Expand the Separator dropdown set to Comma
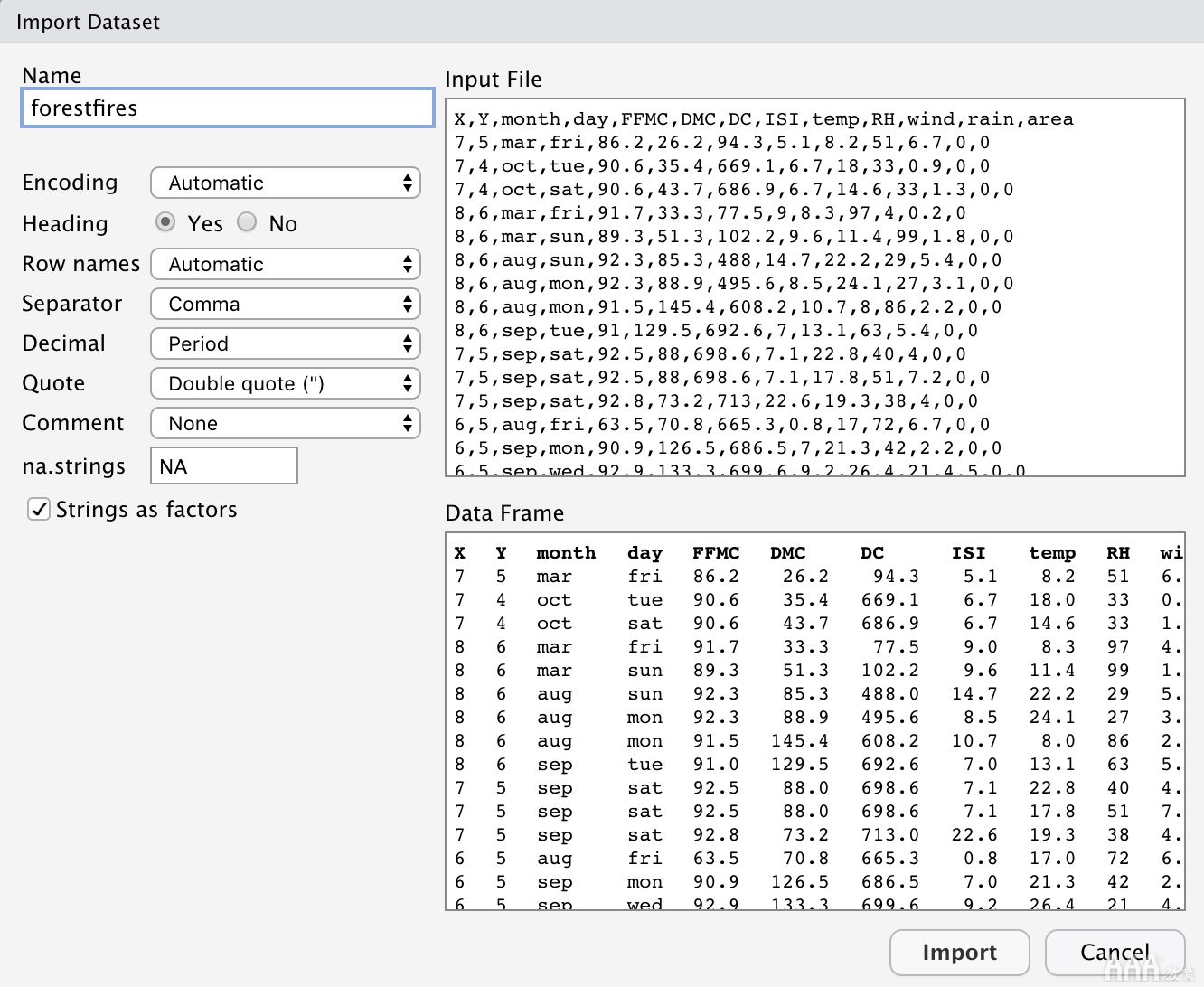 coord(285,305)
